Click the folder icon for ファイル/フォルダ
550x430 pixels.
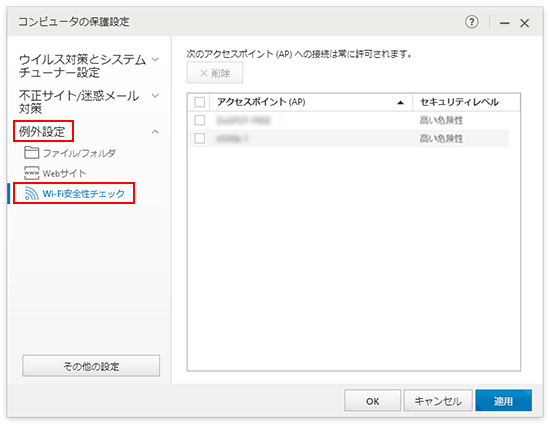(31, 153)
